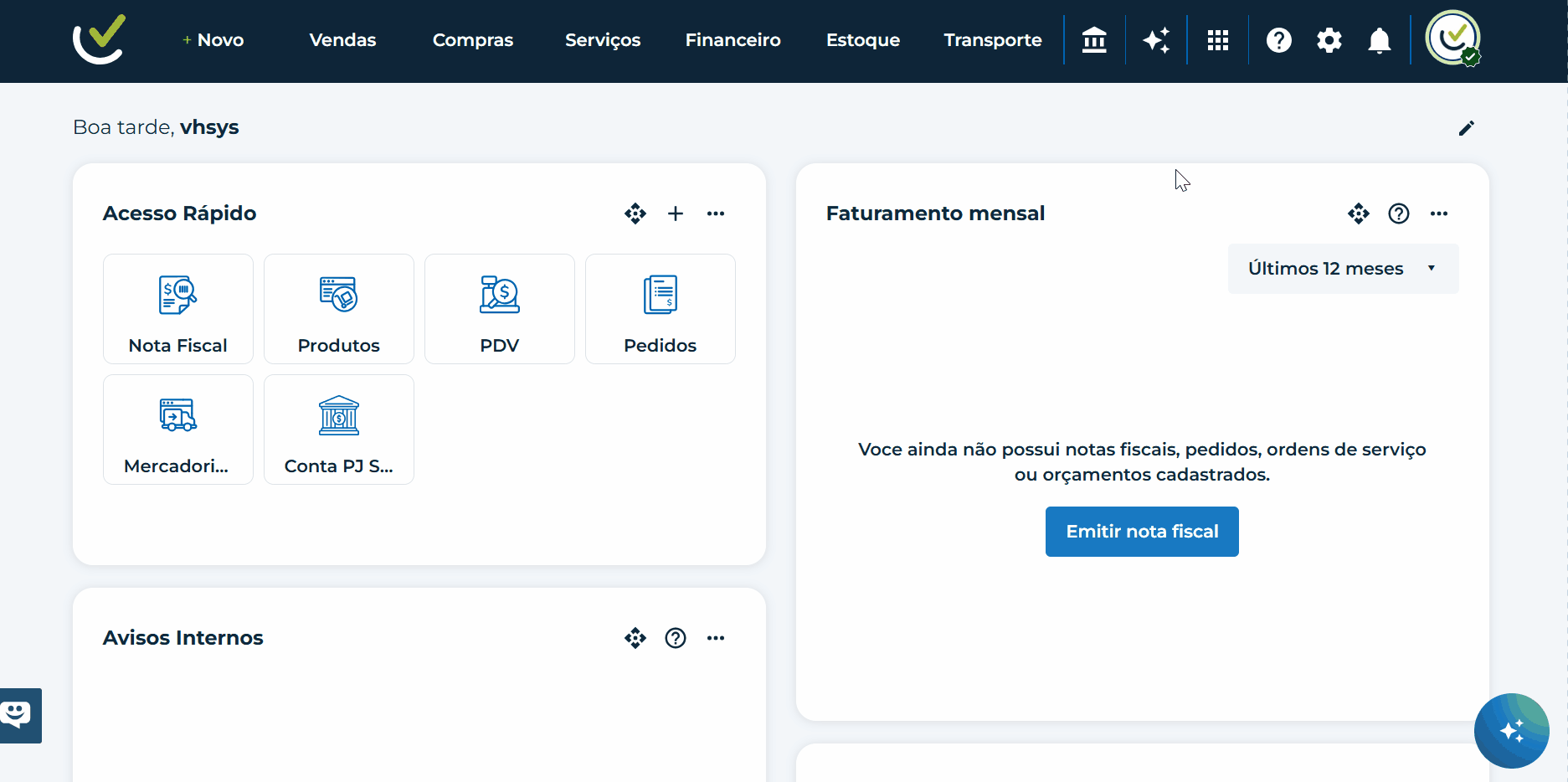Image resolution: width=1568 pixels, height=782 pixels.
Task: Click the AI sparkle icon in top bar
Action: pyautogui.click(x=1156, y=40)
